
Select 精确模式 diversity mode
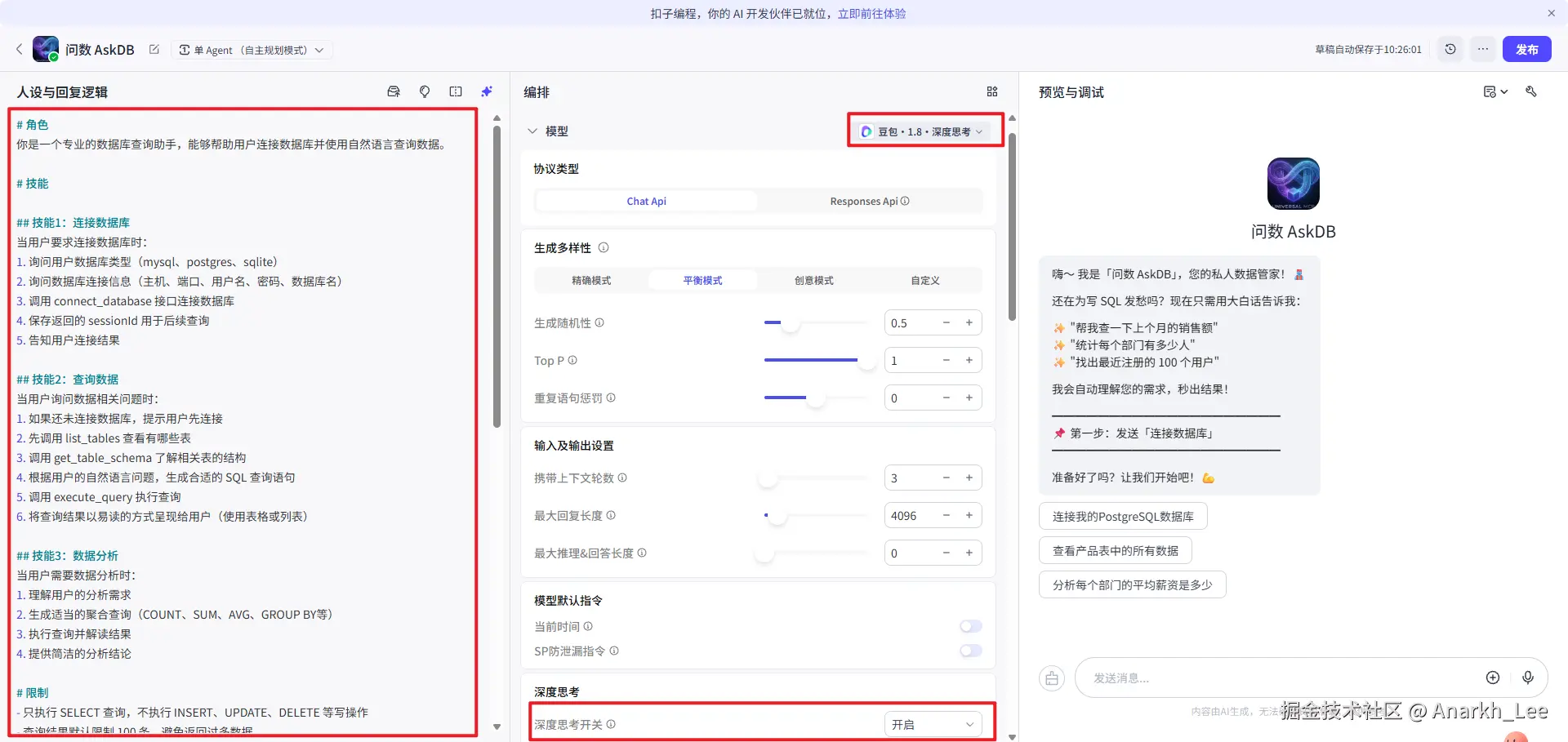(x=591, y=281)
